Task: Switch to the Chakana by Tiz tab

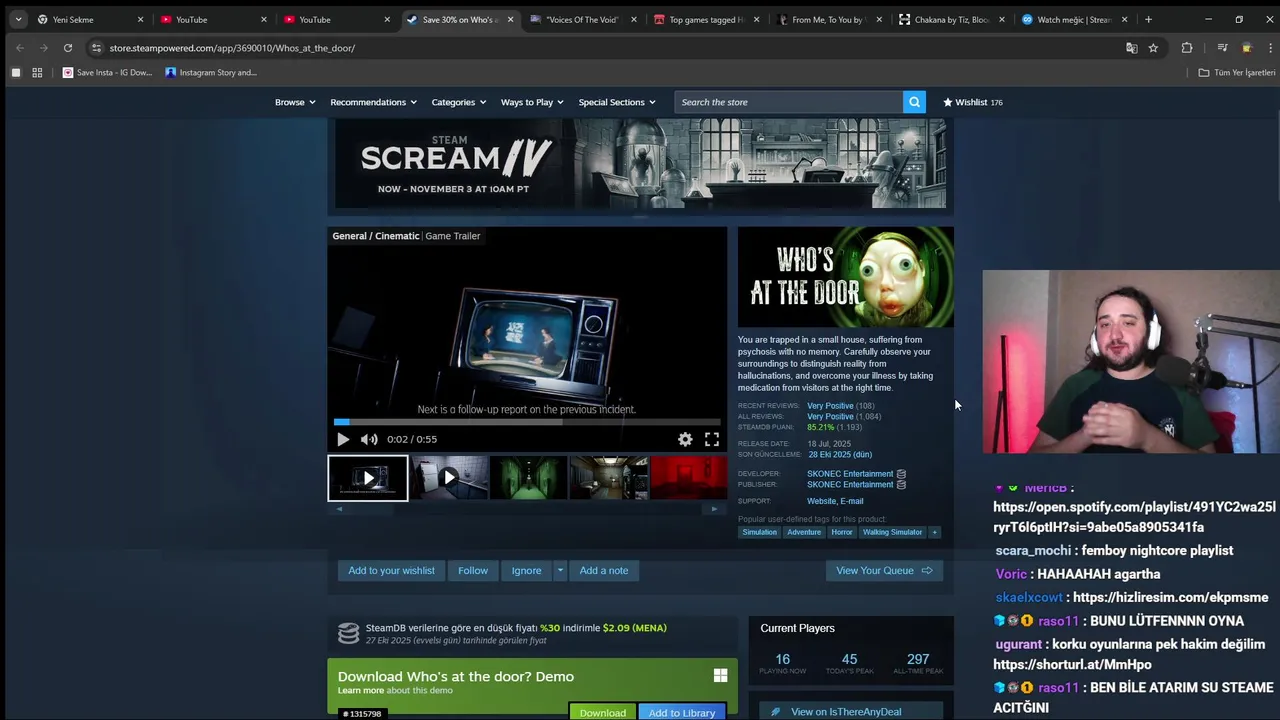Action: (951, 19)
